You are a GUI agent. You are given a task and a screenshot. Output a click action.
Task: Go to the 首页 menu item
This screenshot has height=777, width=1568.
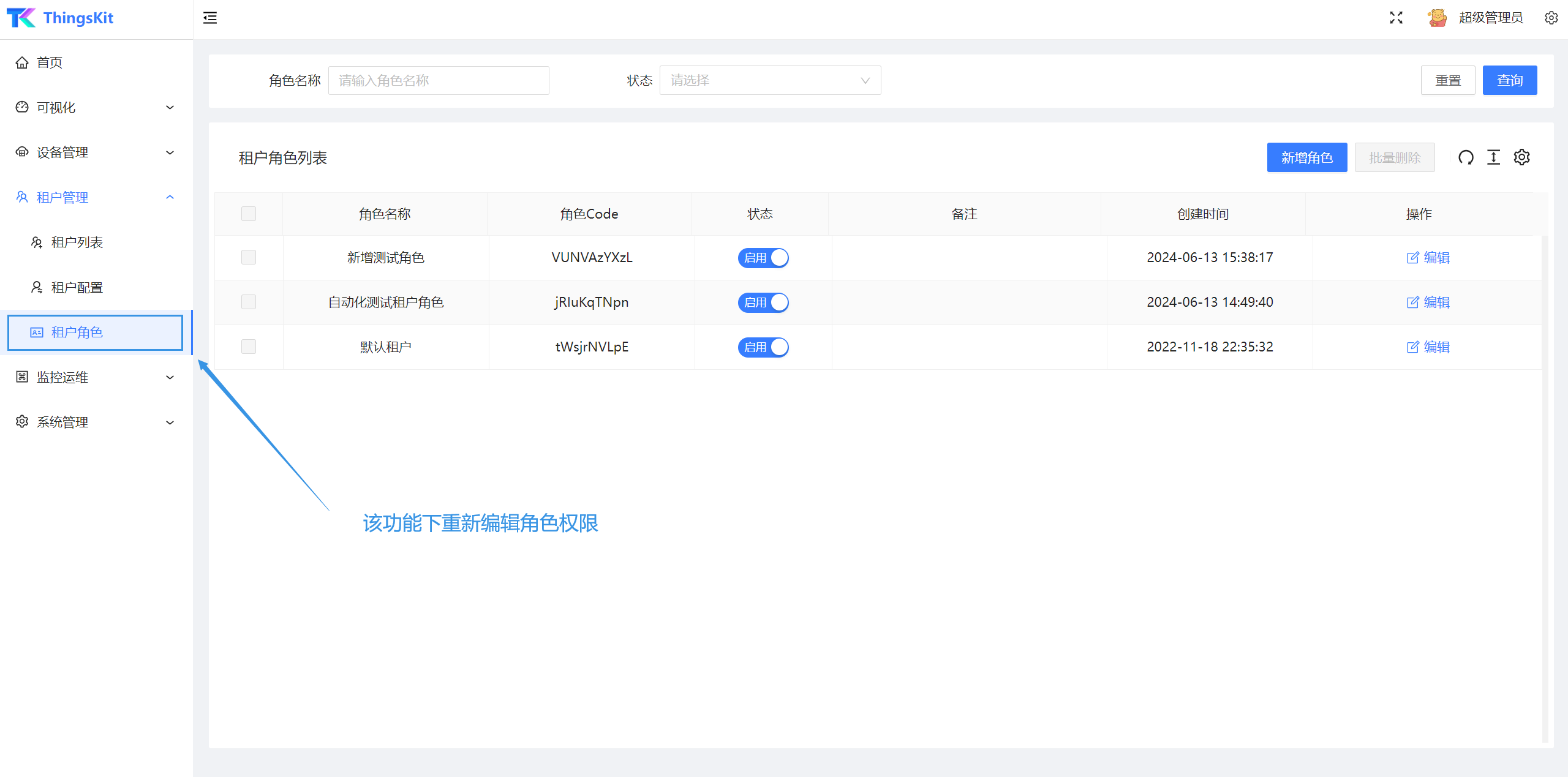(x=96, y=62)
